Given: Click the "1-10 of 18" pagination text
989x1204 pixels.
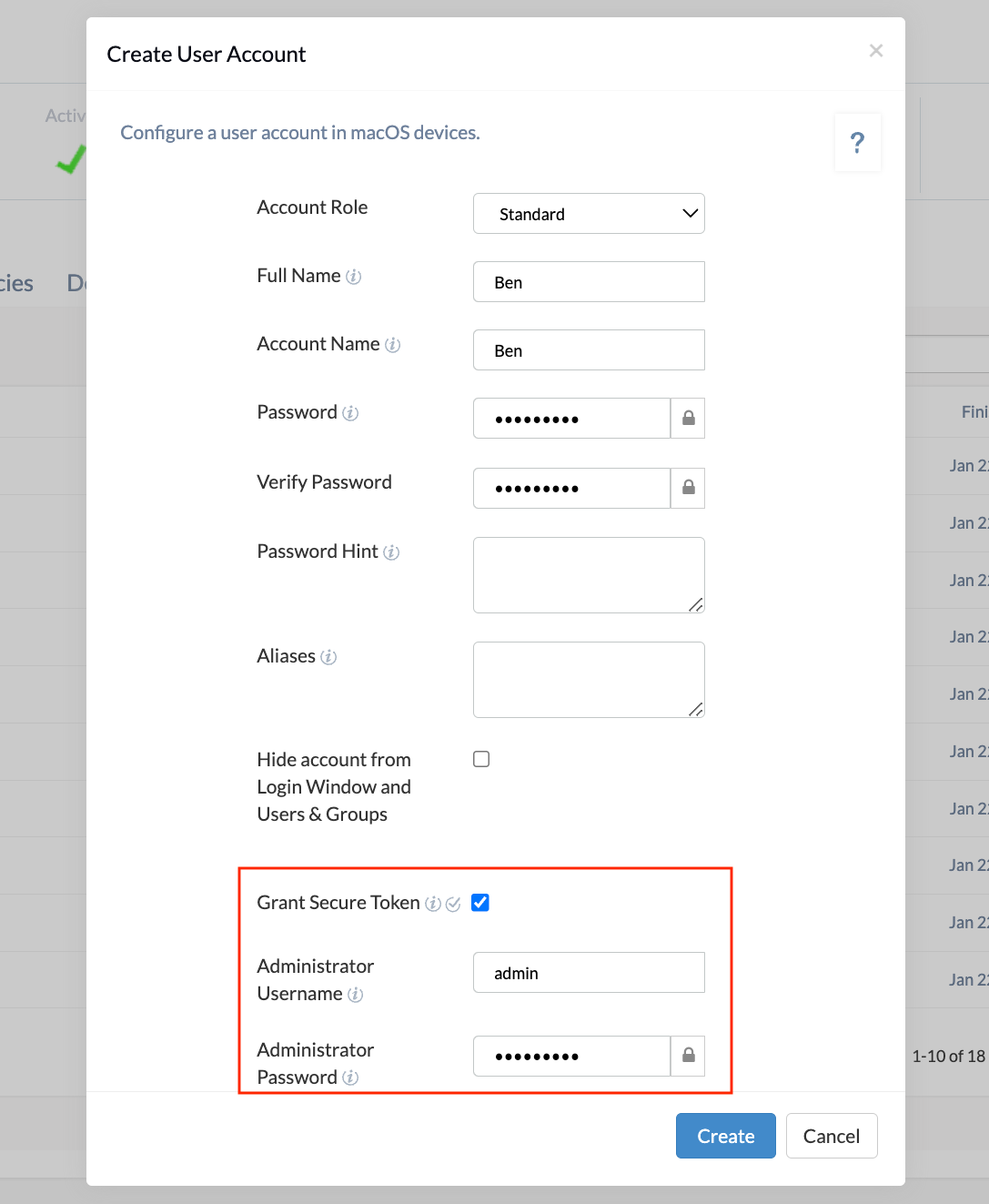Looking at the screenshot, I should (x=948, y=1057).
